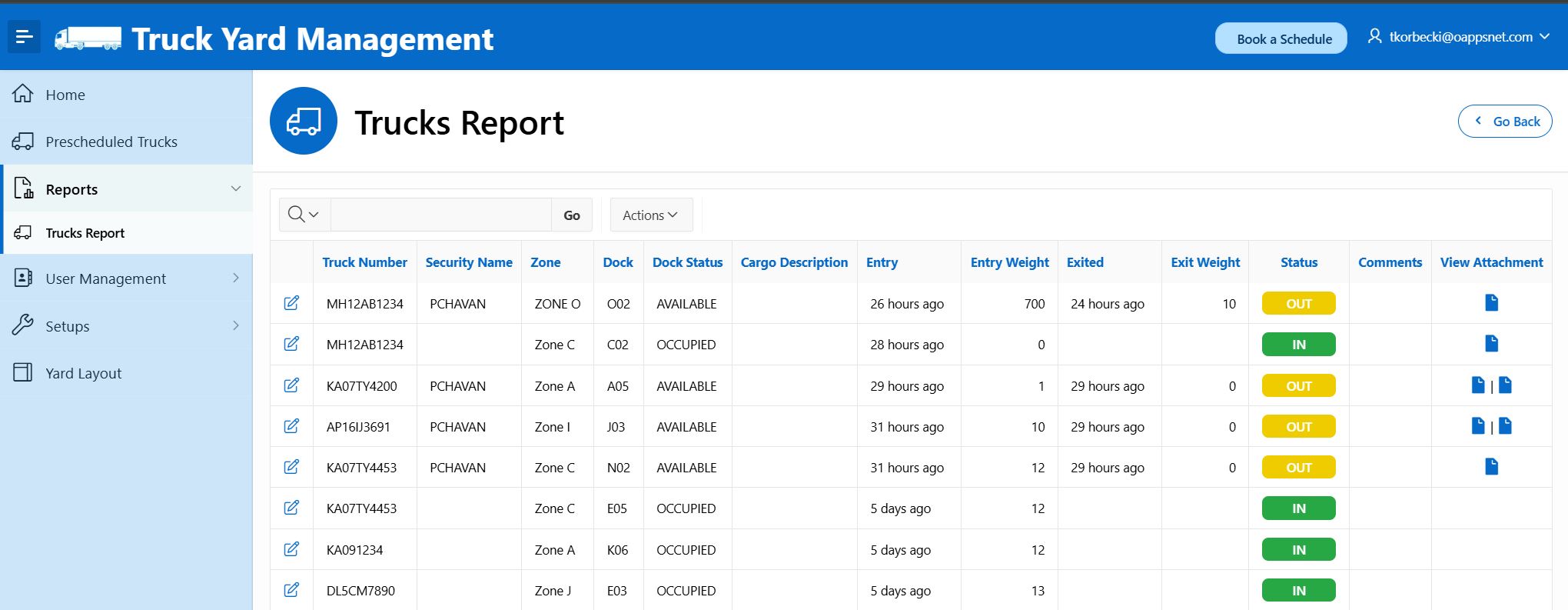Click edit icon for truck DL5CM7890

(x=291, y=590)
